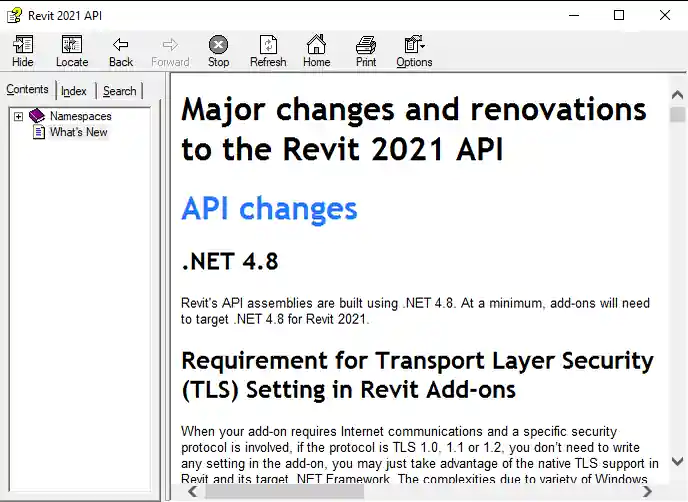688x502 pixels.
Task: Click the vertical scrollbar thumb
Action: 677,114
